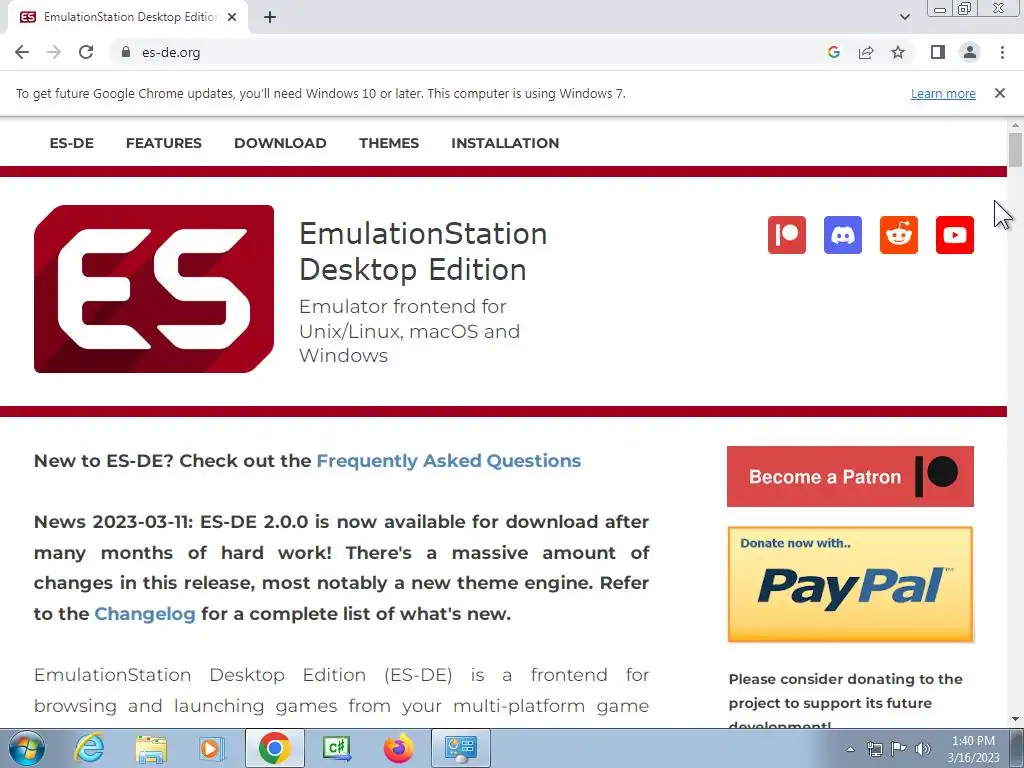Open the ES-DE menu item
This screenshot has width=1024, height=768.
click(72, 143)
